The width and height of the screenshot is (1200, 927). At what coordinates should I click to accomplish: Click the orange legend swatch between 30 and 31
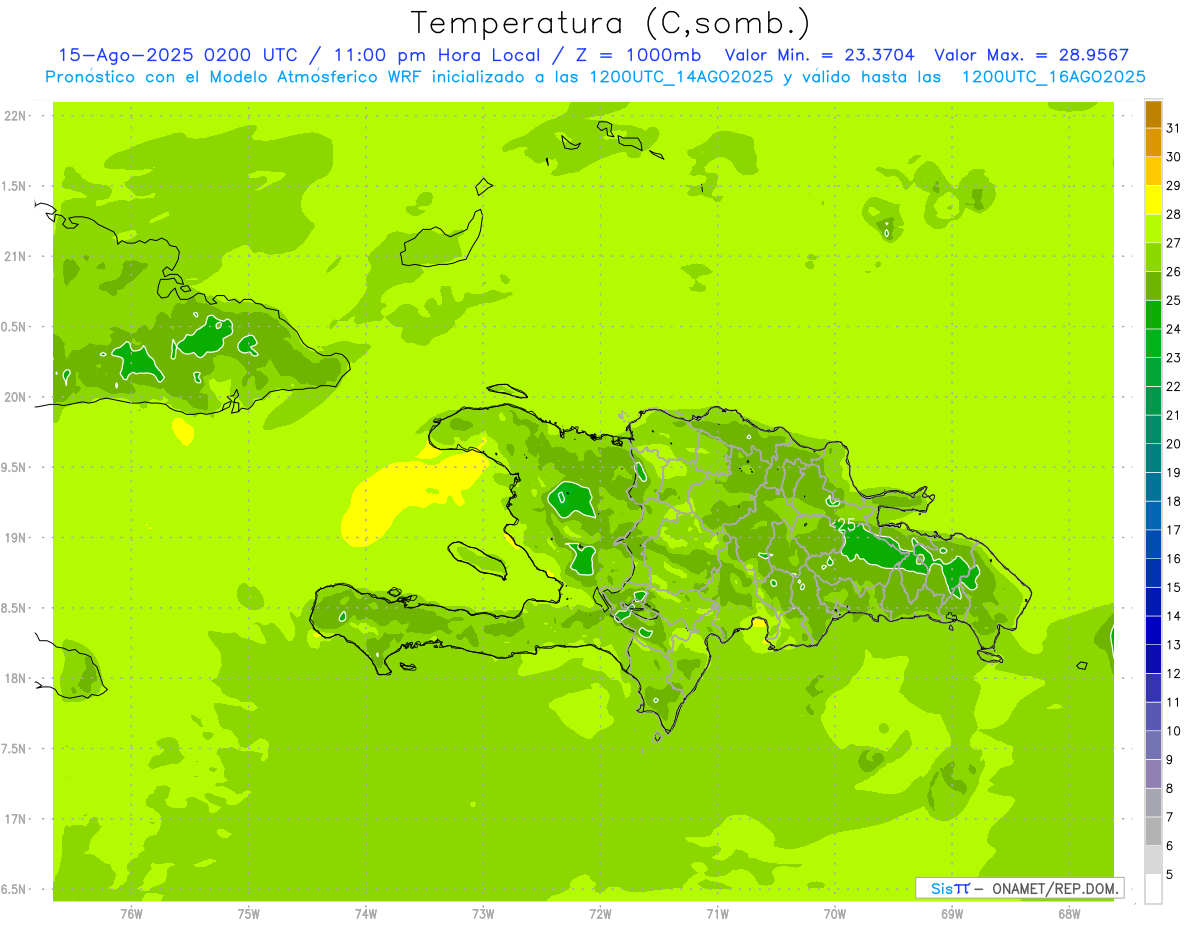[1153, 143]
